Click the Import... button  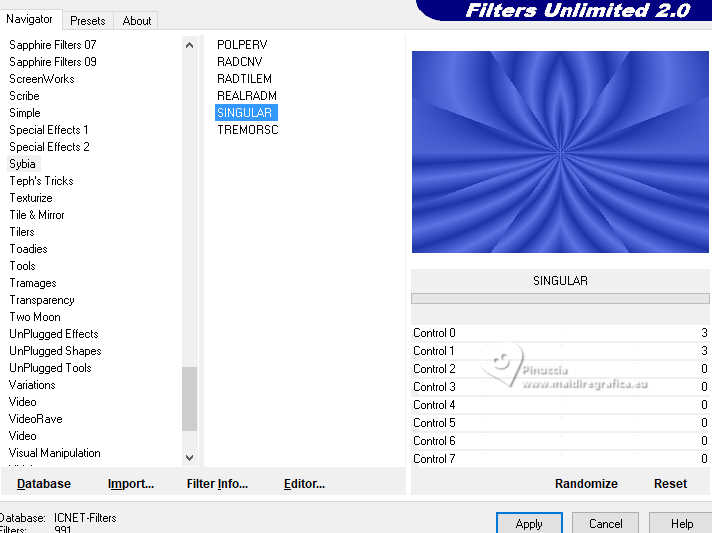click(x=131, y=484)
